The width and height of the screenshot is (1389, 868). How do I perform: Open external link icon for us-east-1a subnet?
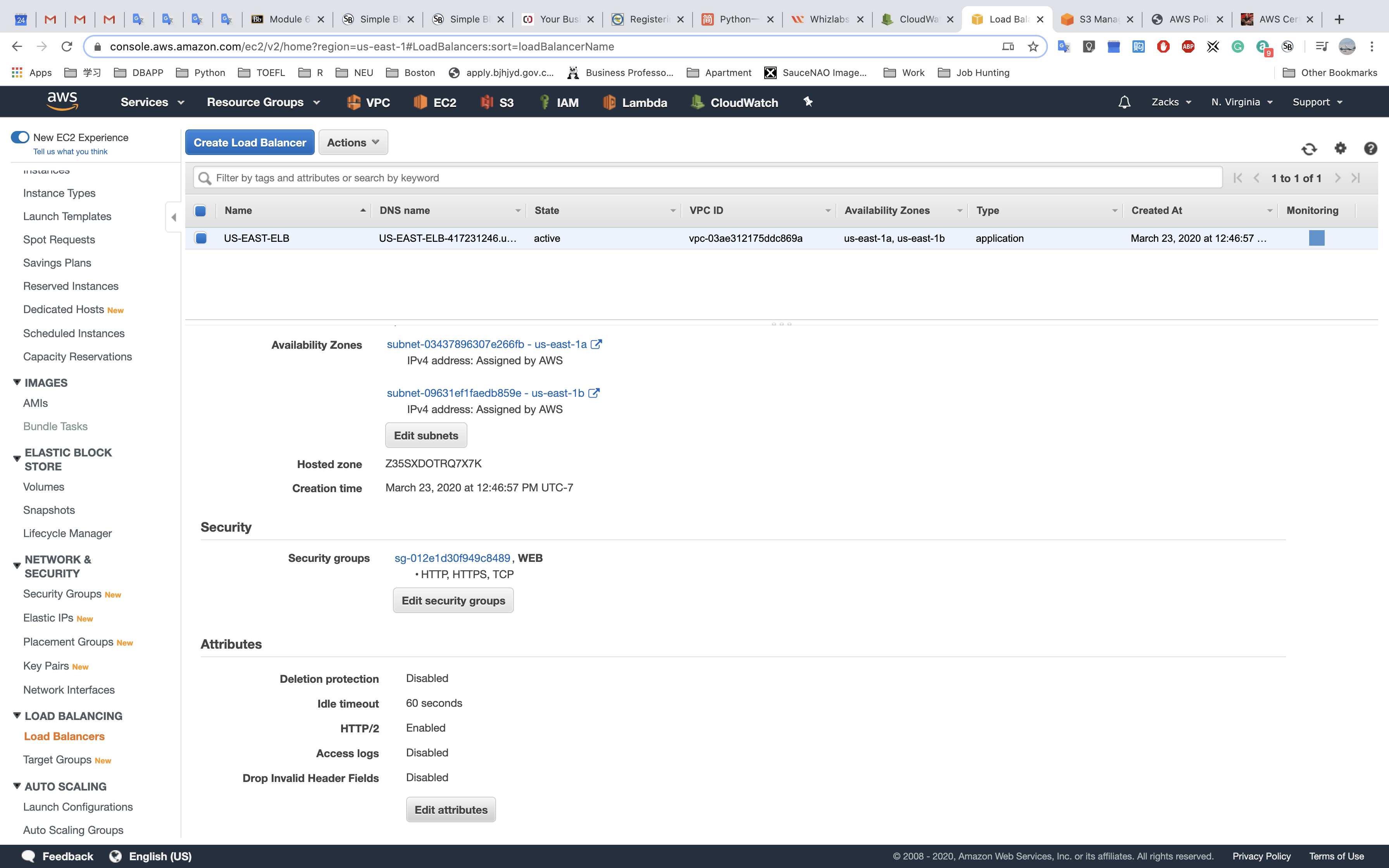point(596,344)
